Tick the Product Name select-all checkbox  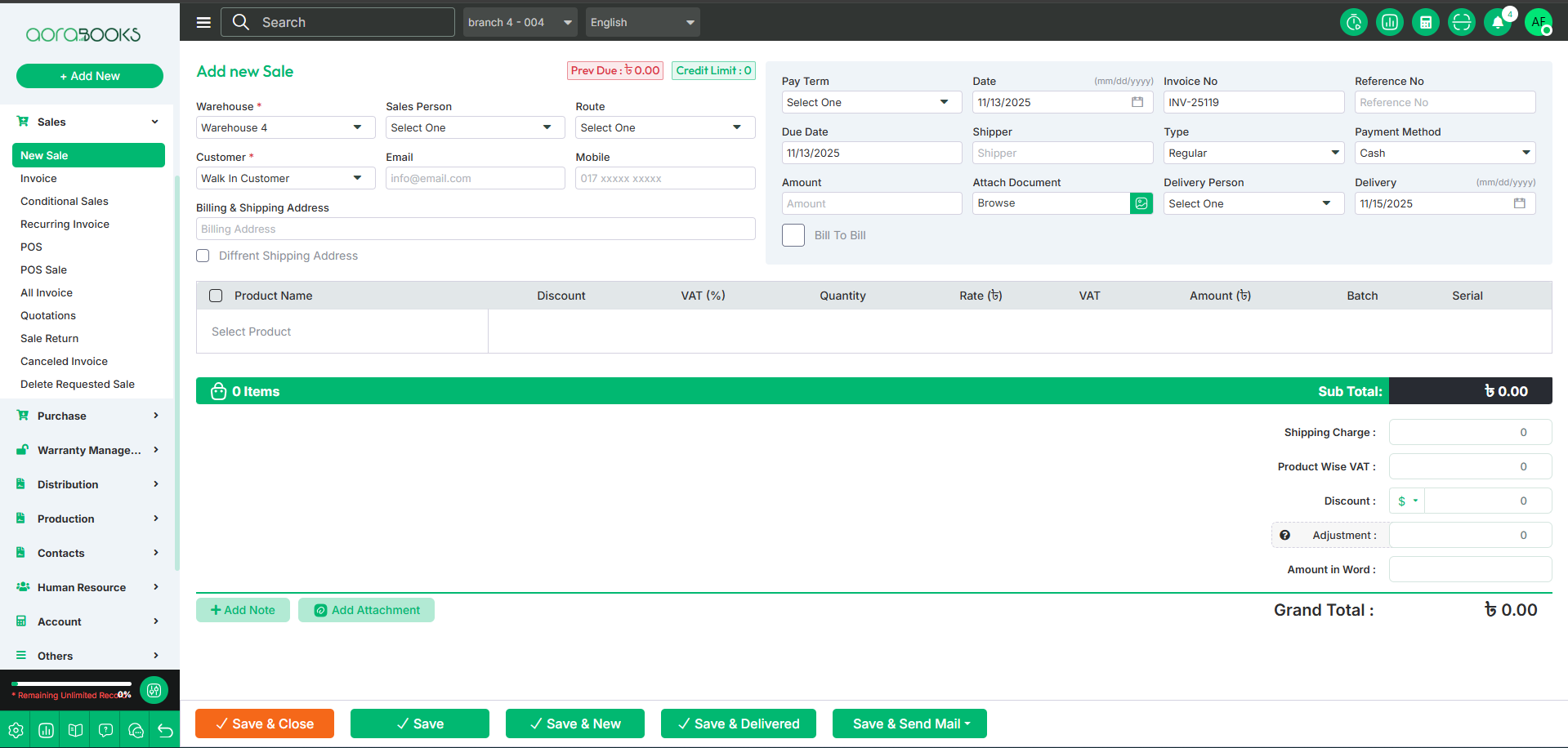click(x=216, y=296)
